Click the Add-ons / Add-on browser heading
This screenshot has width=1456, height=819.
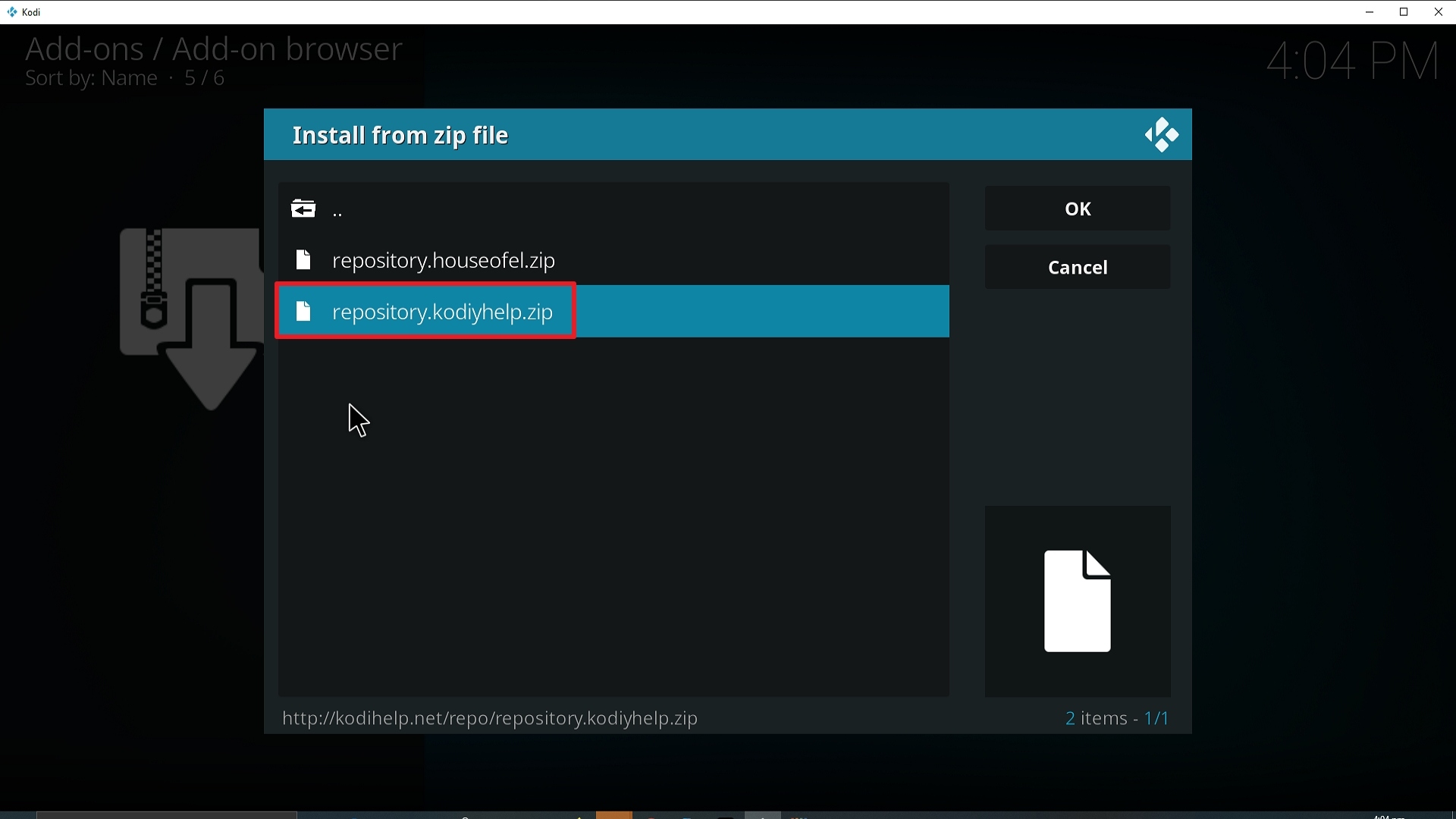pyautogui.click(x=213, y=49)
